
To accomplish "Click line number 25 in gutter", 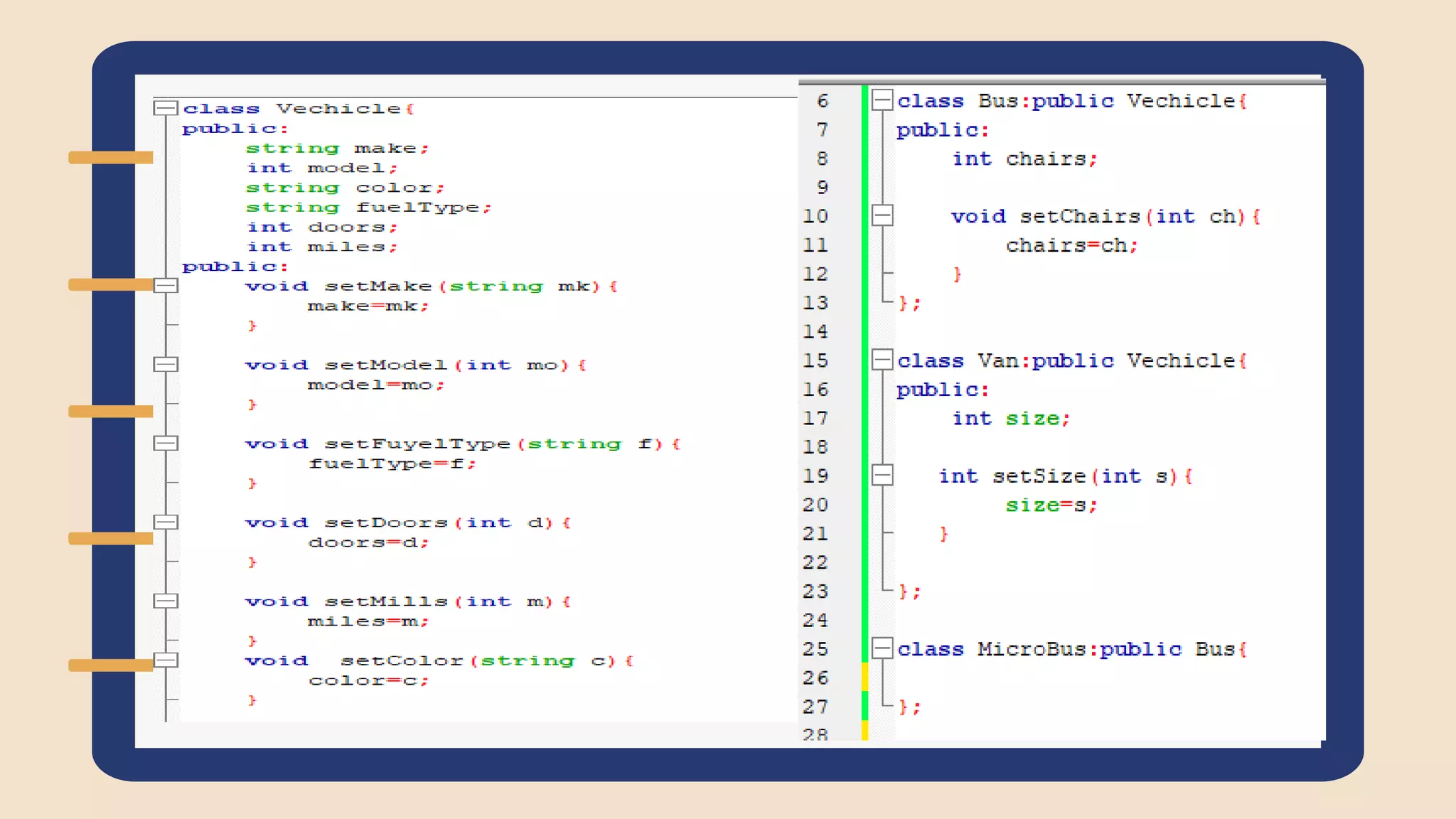I will [x=816, y=649].
